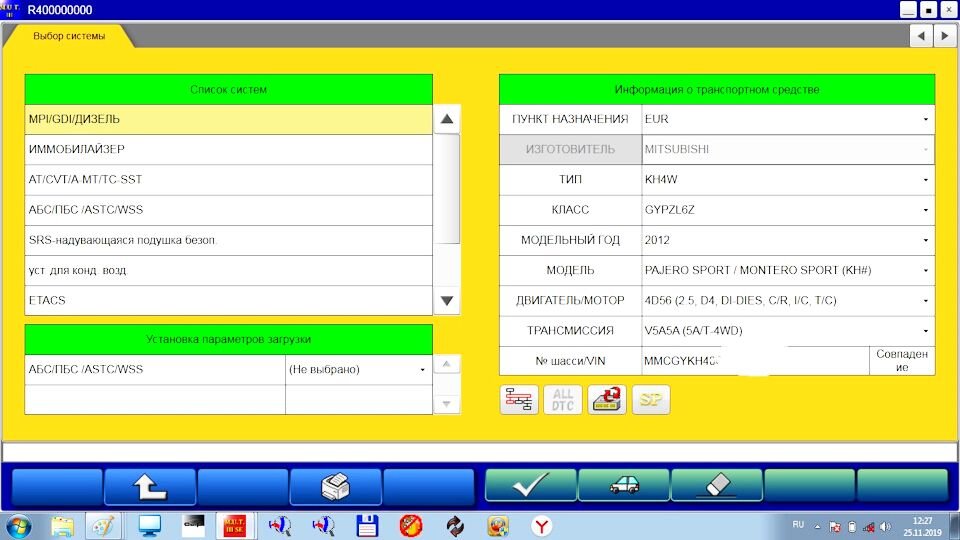Go to next page arrow top right
Screen dimensions: 960x540
(x=945, y=36)
